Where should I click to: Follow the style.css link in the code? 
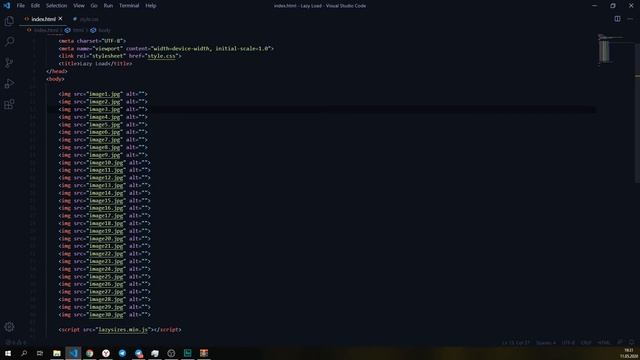coord(162,56)
